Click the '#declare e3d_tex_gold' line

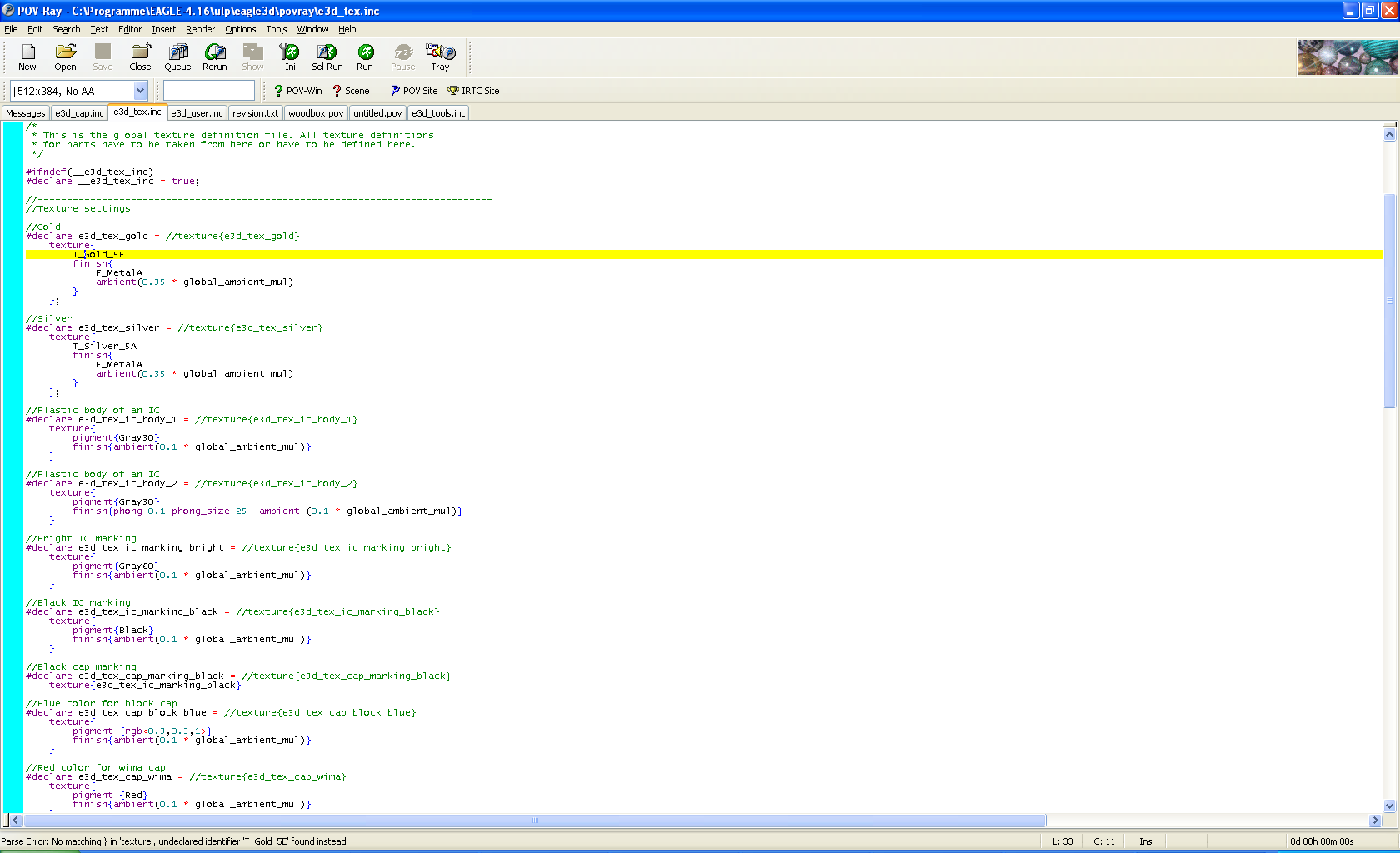(162, 236)
